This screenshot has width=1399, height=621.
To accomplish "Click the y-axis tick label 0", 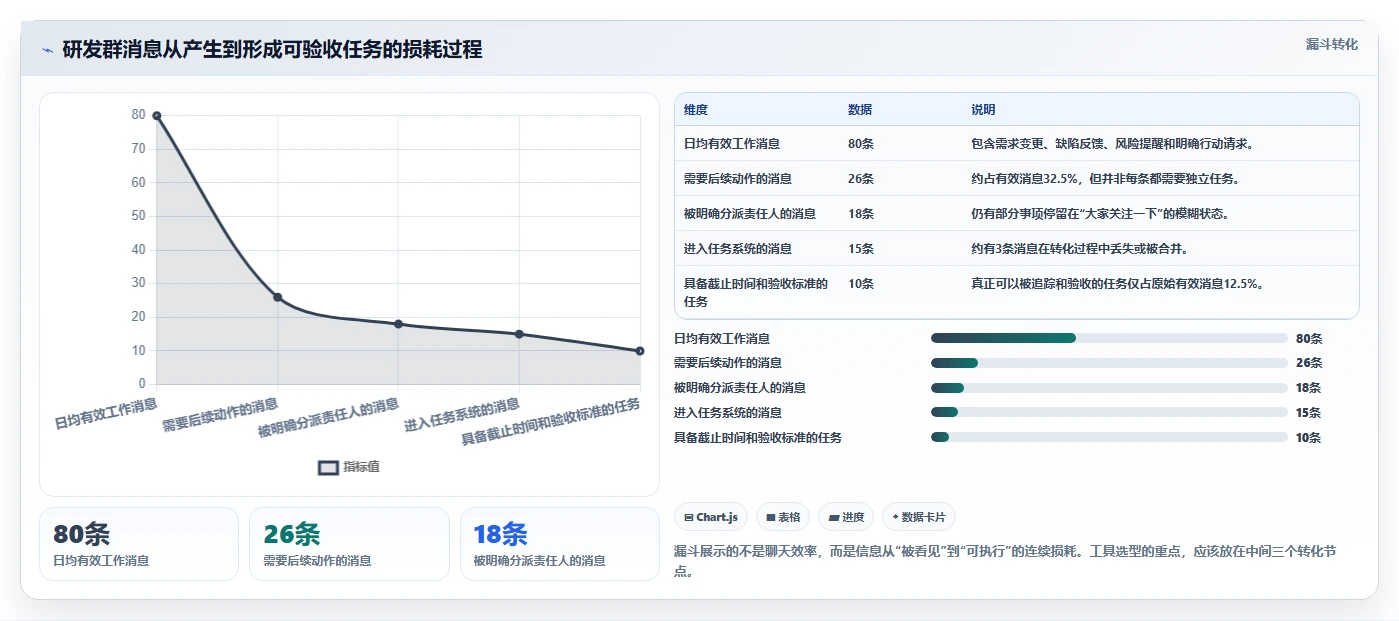I will coord(142,384).
